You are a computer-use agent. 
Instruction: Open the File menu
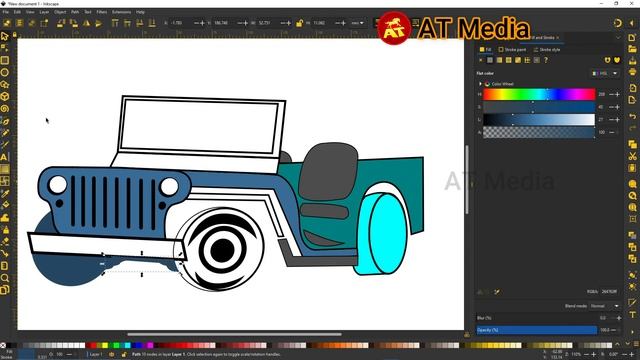[5, 12]
